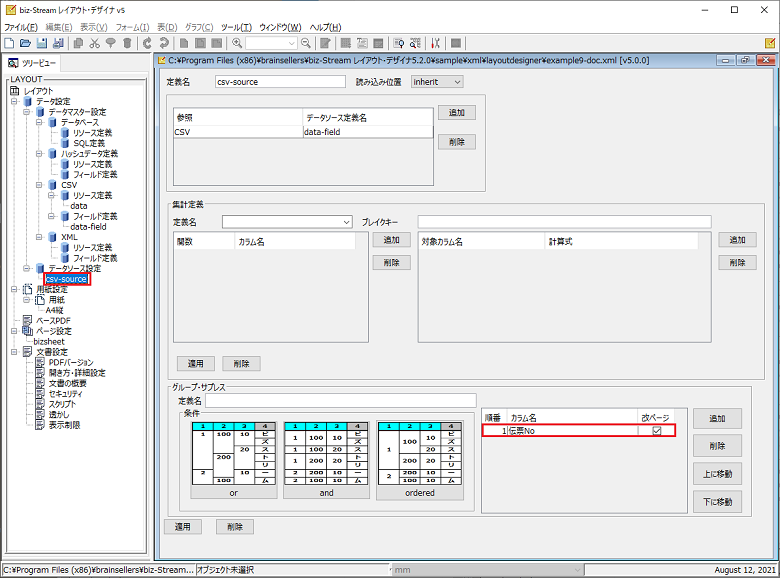The height and width of the screenshot is (578, 780).
Task: Click 下に移動 button
Action: pyautogui.click(x=717, y=502)
